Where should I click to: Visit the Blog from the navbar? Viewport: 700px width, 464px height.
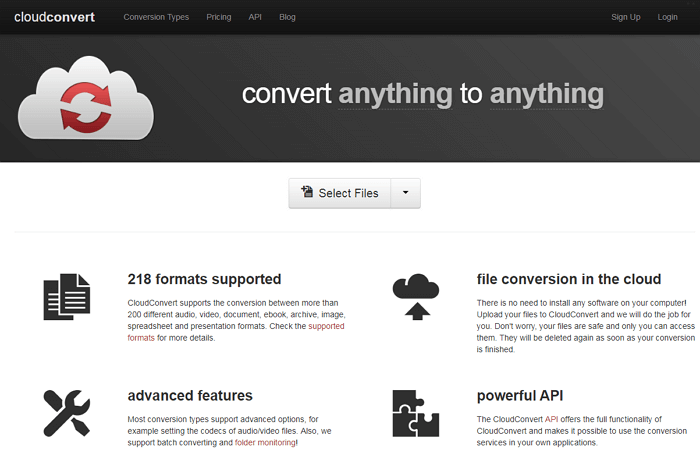(287, 17)
